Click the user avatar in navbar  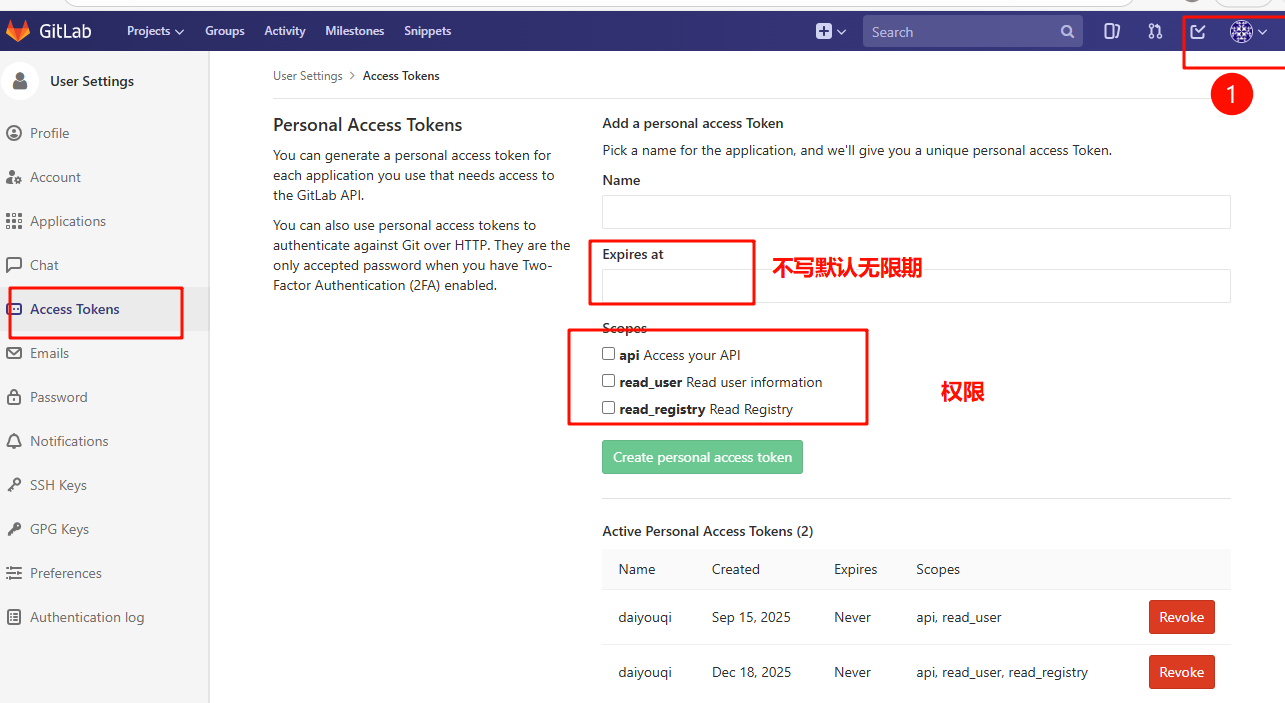click(x=1241, y=32)
